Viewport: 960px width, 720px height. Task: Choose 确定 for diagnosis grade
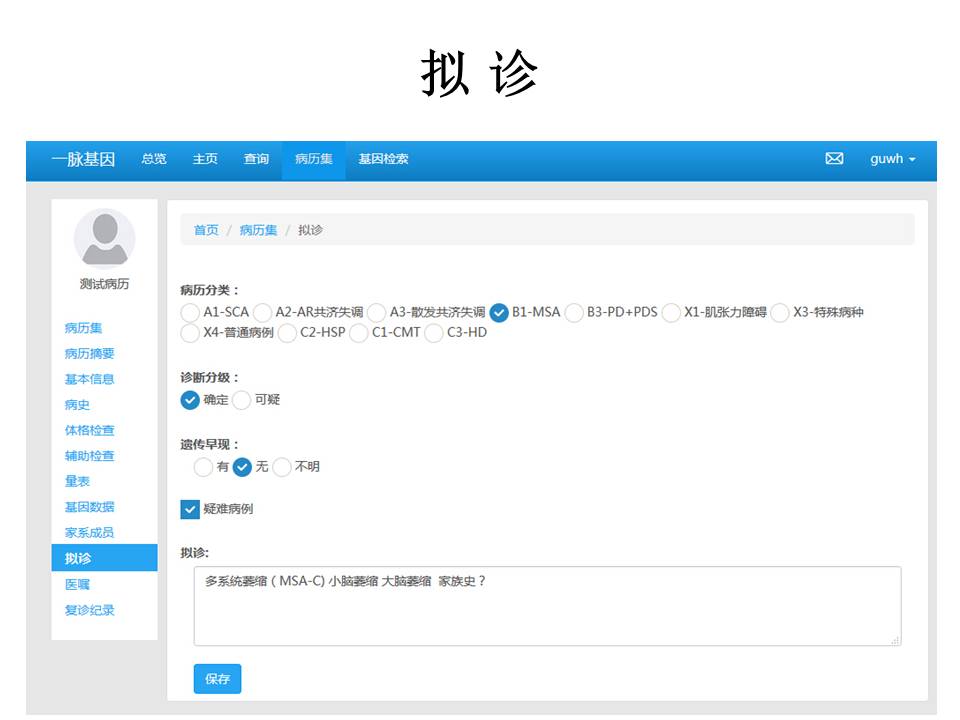tap(190, 400)
